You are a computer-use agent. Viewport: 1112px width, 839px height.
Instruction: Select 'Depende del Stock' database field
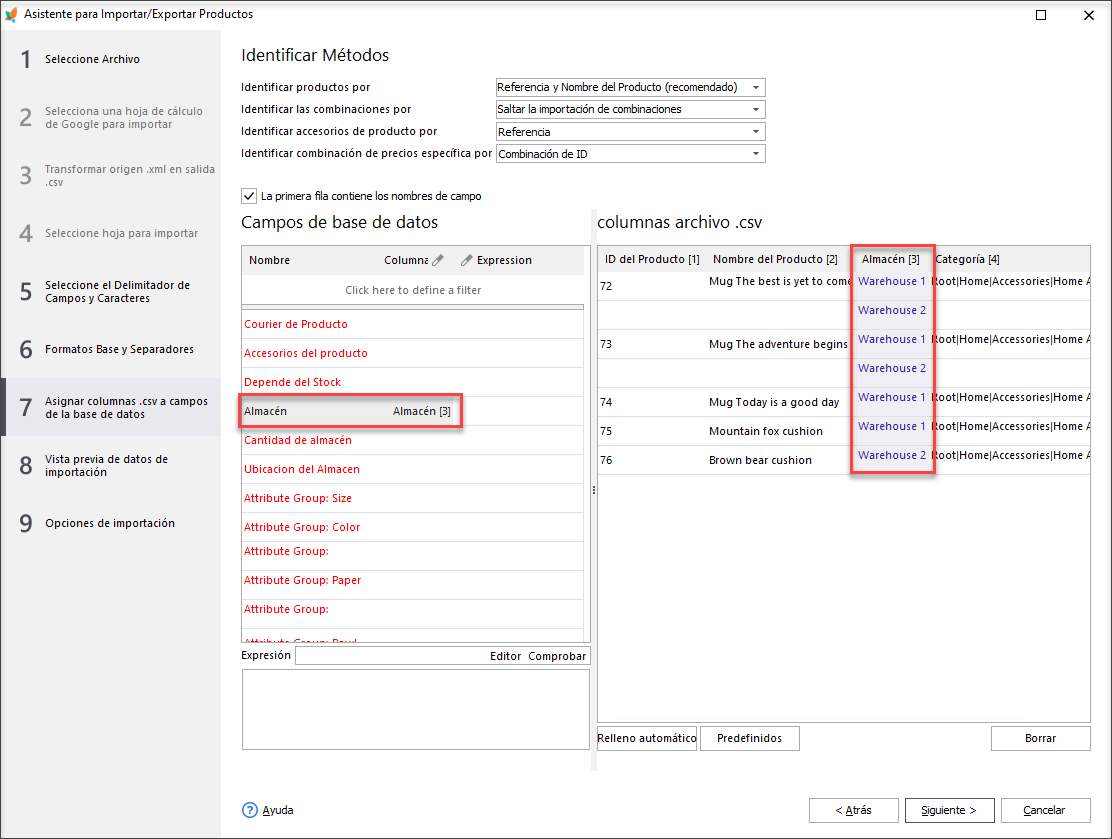pos(413,382)
